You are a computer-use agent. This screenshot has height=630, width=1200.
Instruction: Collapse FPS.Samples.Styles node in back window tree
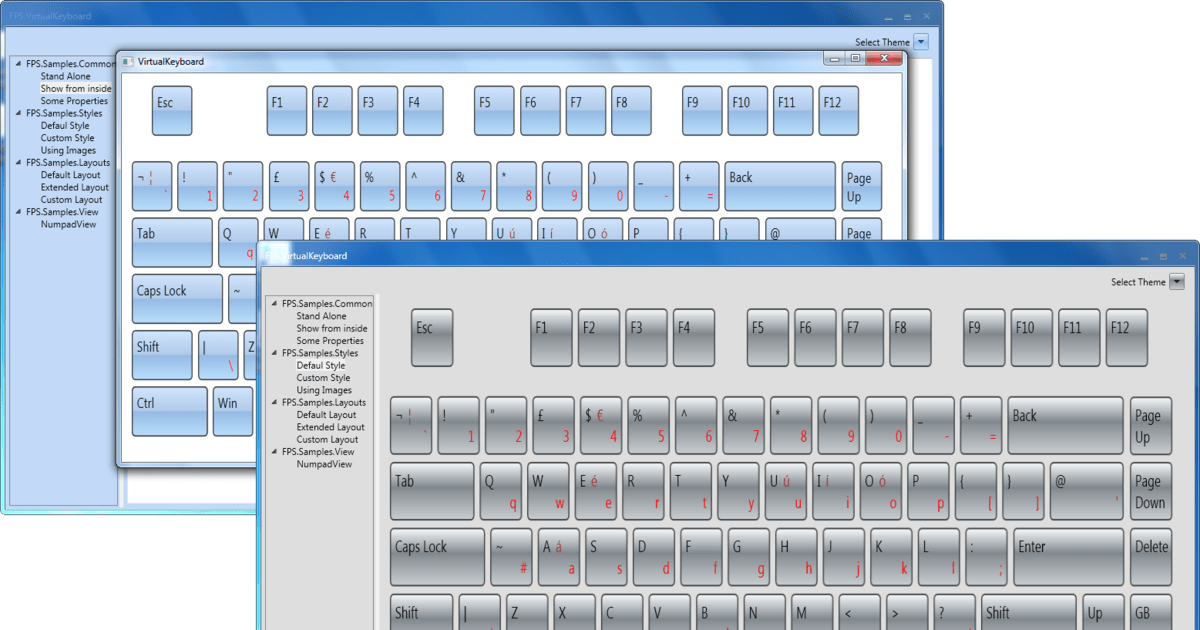click(18, 113)
